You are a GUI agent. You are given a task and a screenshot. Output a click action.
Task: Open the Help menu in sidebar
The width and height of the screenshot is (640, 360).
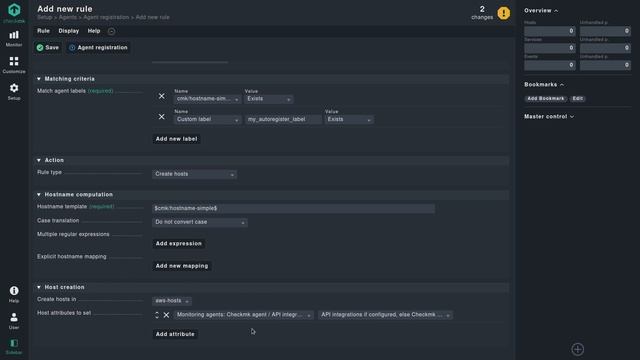tap(14, 294)
